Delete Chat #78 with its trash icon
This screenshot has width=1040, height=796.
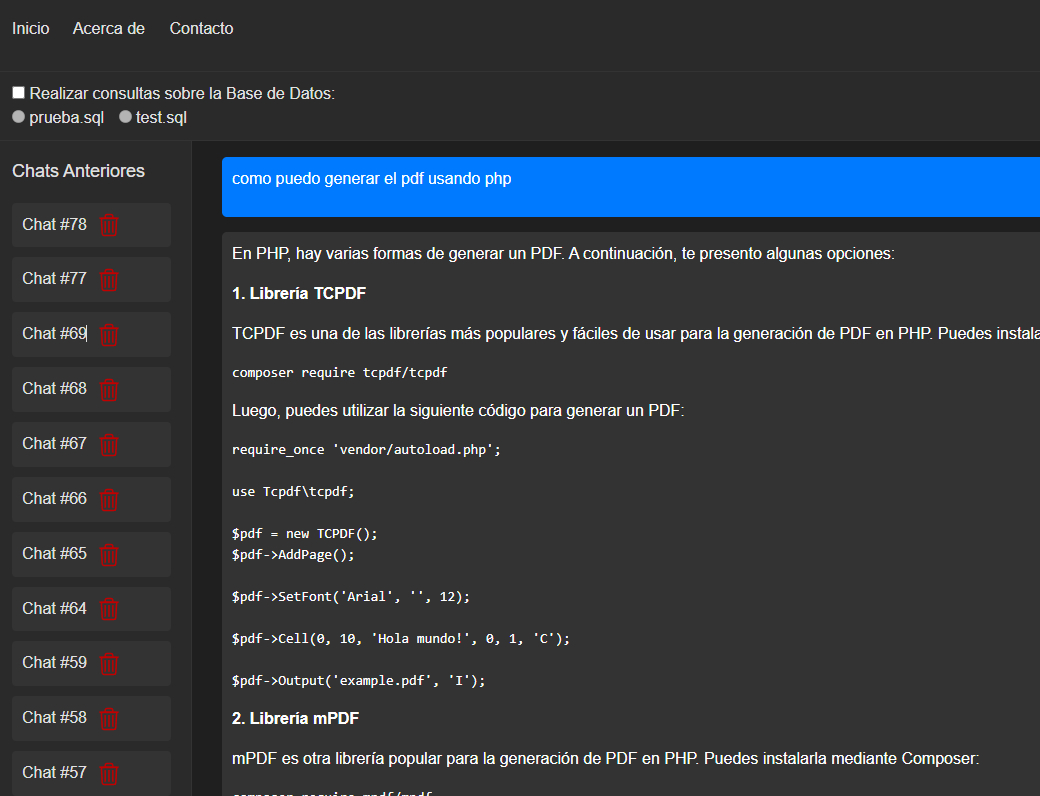(x=109, y=226)
